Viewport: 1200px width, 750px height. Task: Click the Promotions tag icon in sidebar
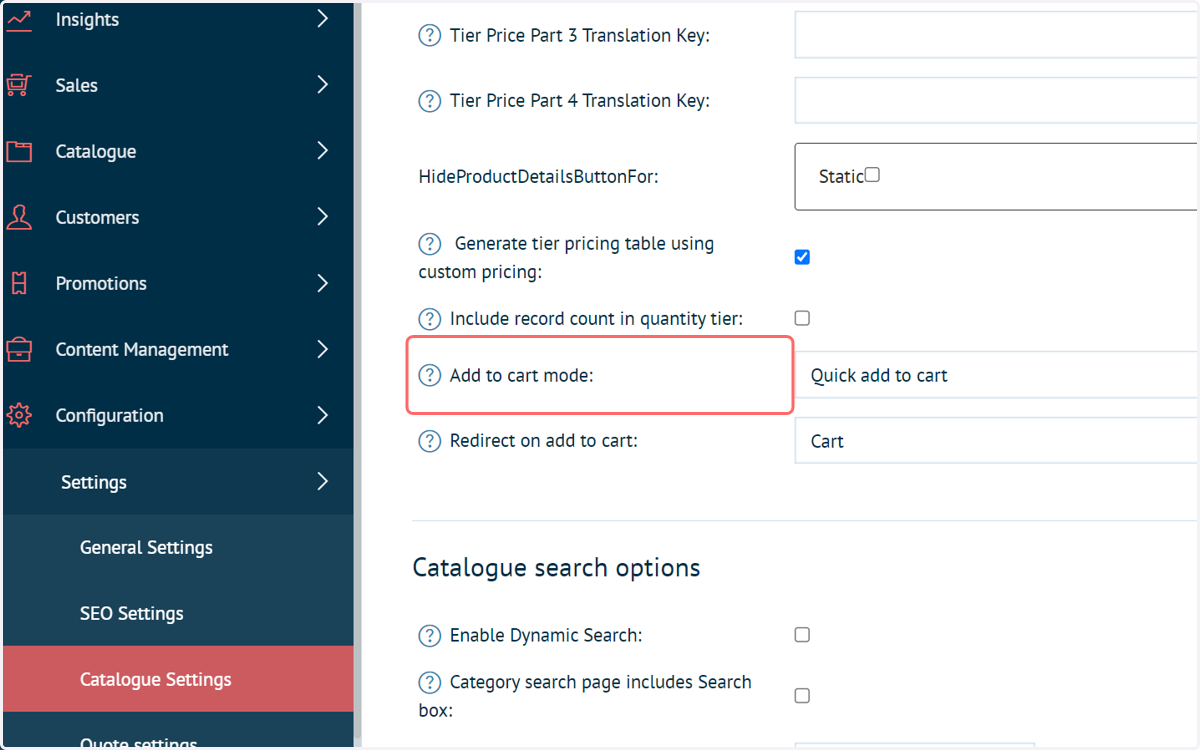pos(19,284)
